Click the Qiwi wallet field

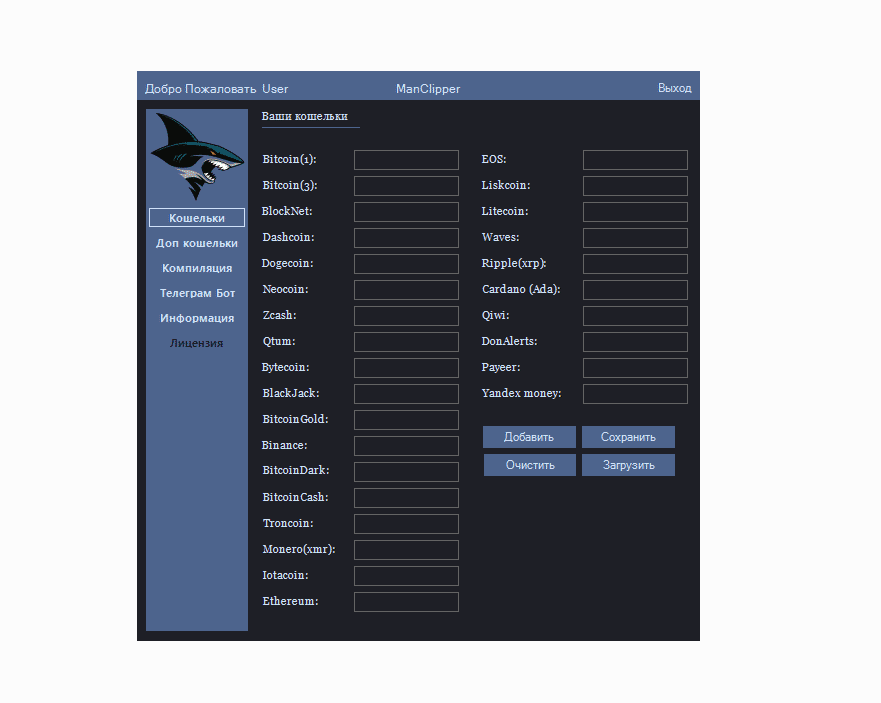tap(634, 315)
